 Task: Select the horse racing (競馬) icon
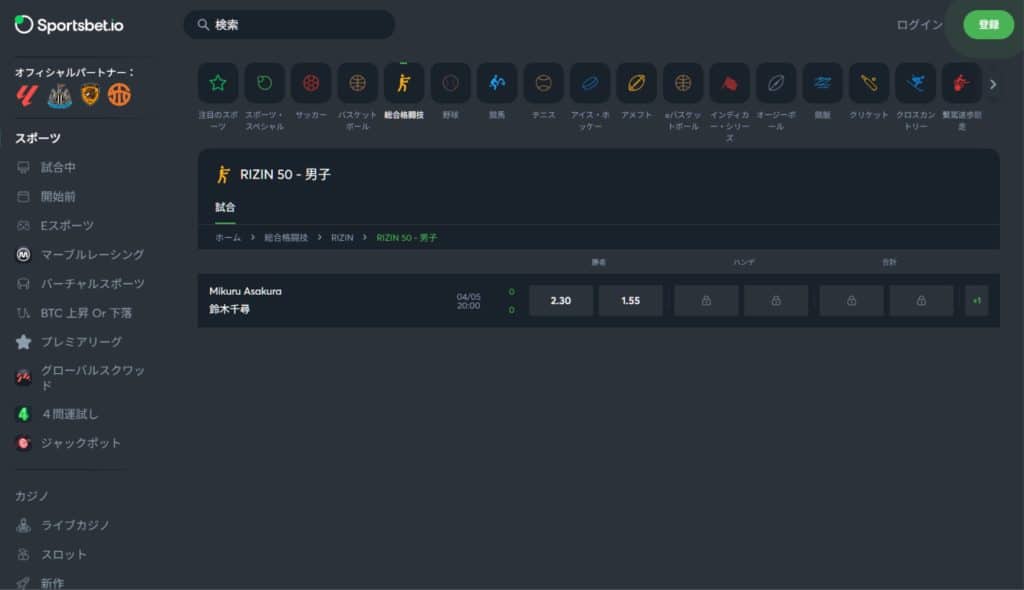497,83
